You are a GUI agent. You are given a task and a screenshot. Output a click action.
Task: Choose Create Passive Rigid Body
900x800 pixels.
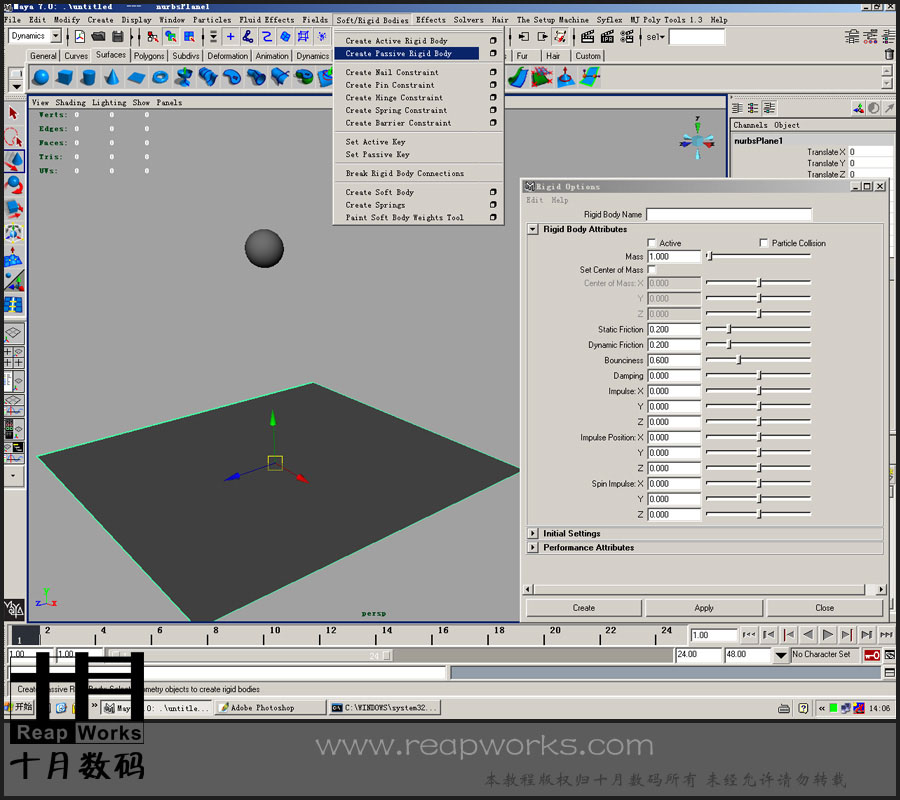click(406, 53)
